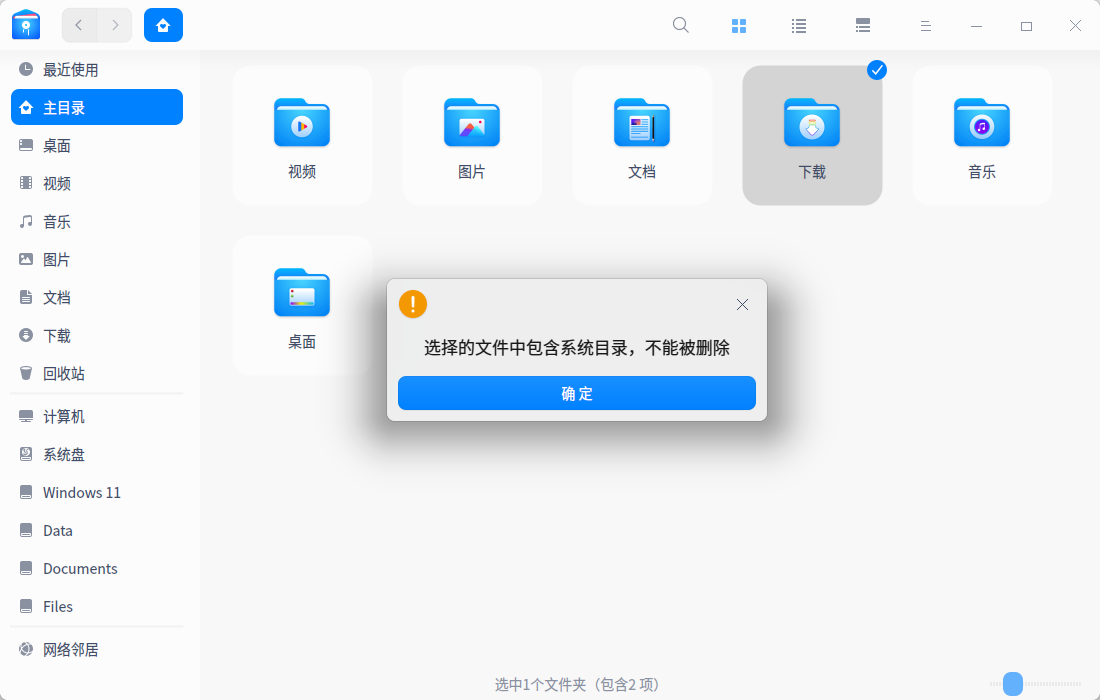
Task: Close the warning dialog with X
Action: (742, 304)
